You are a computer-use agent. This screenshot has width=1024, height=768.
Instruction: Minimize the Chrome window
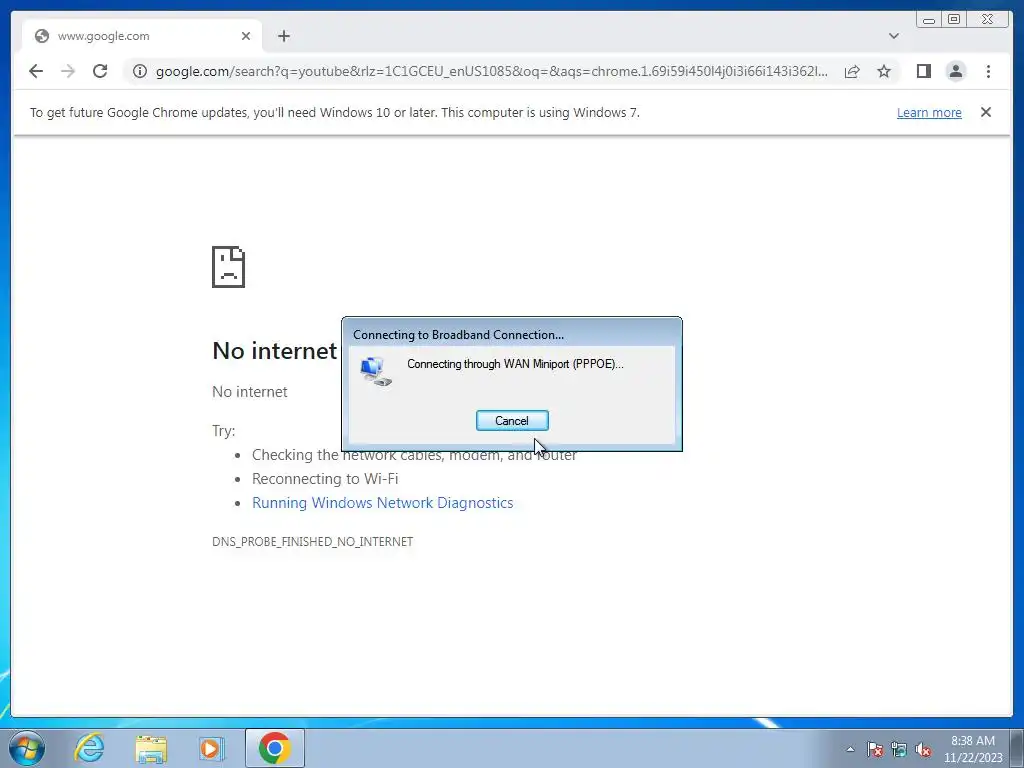tap(929, 20)
